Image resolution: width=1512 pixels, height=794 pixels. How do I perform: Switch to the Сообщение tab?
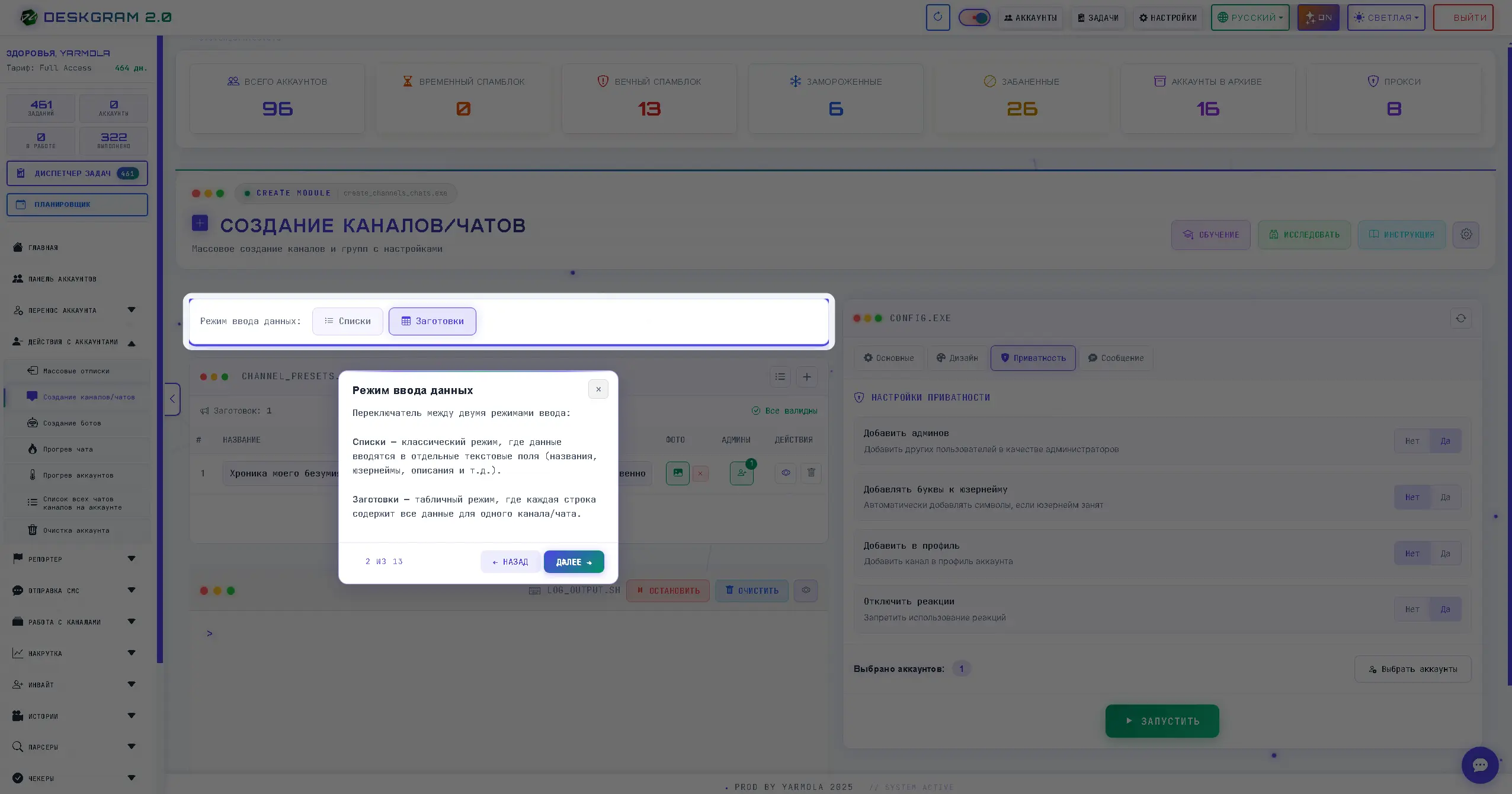click(x=1116, y=358)
